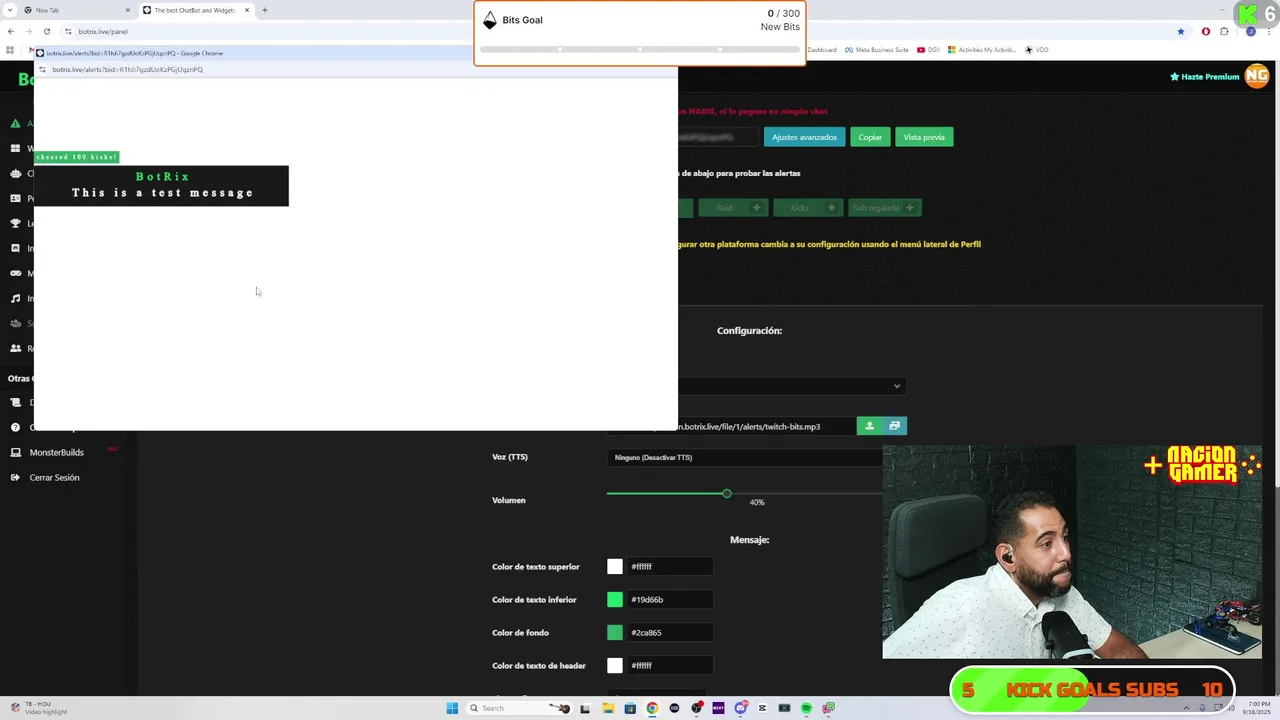Trigger the Kicks test alert
Screen dimensions: 1280x720
808,208
